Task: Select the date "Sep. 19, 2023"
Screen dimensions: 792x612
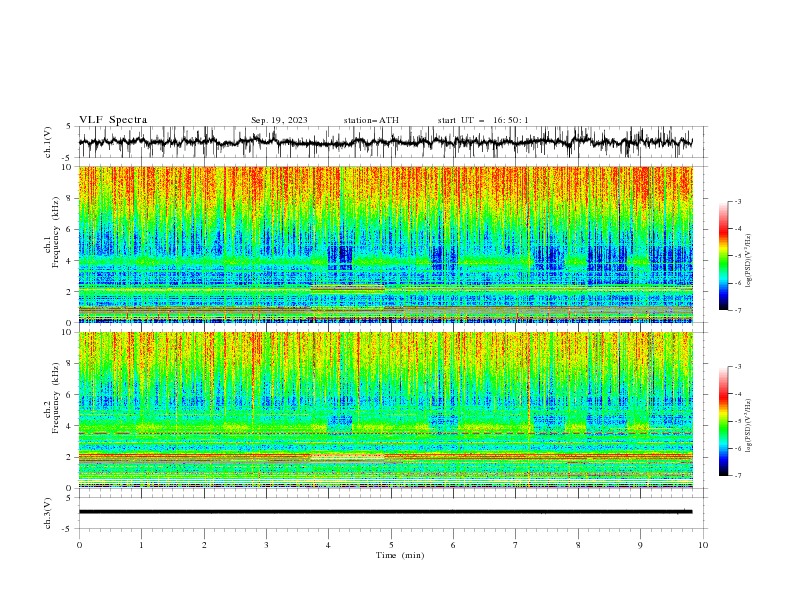Action: [x=279, y=120]
